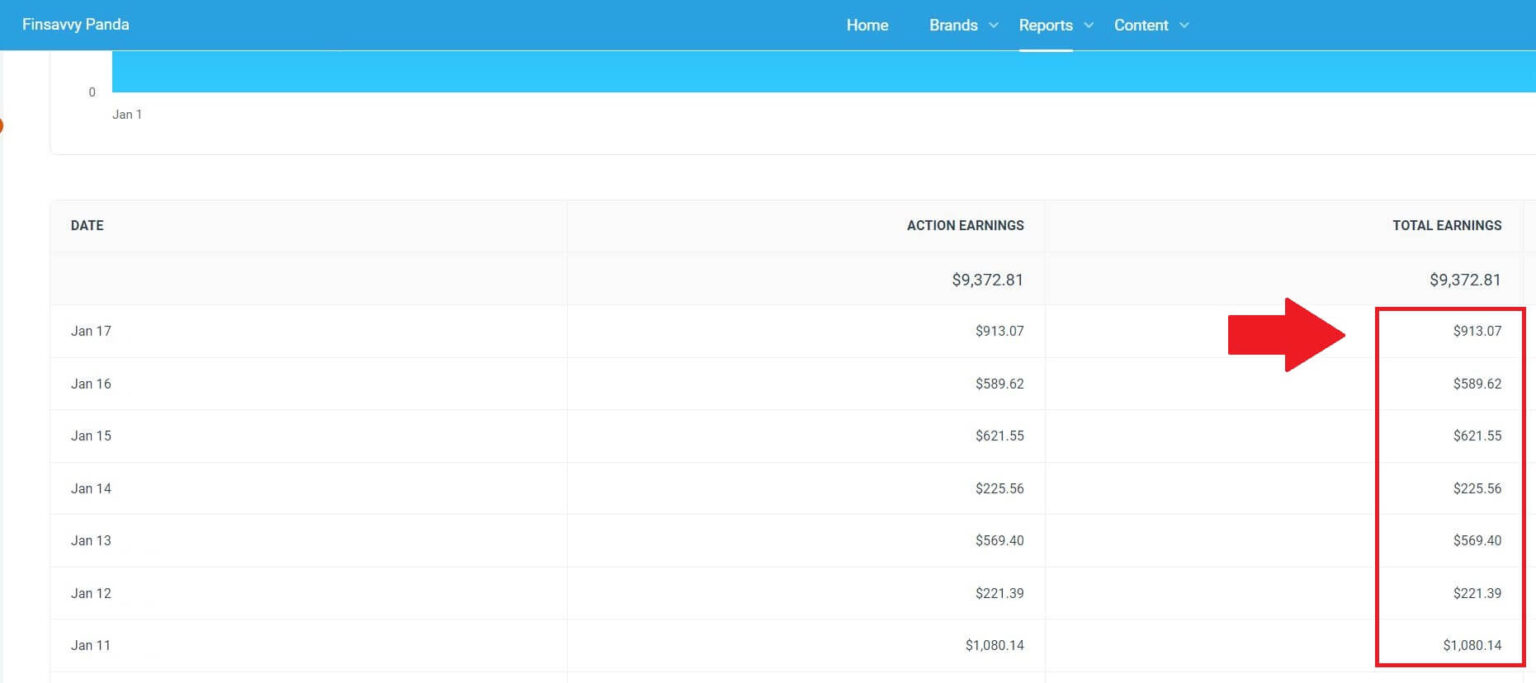The width and height of the screenshot is (1536, 683).
Task: Expand the chevron next to Reports
Action: click(1088, 25)
